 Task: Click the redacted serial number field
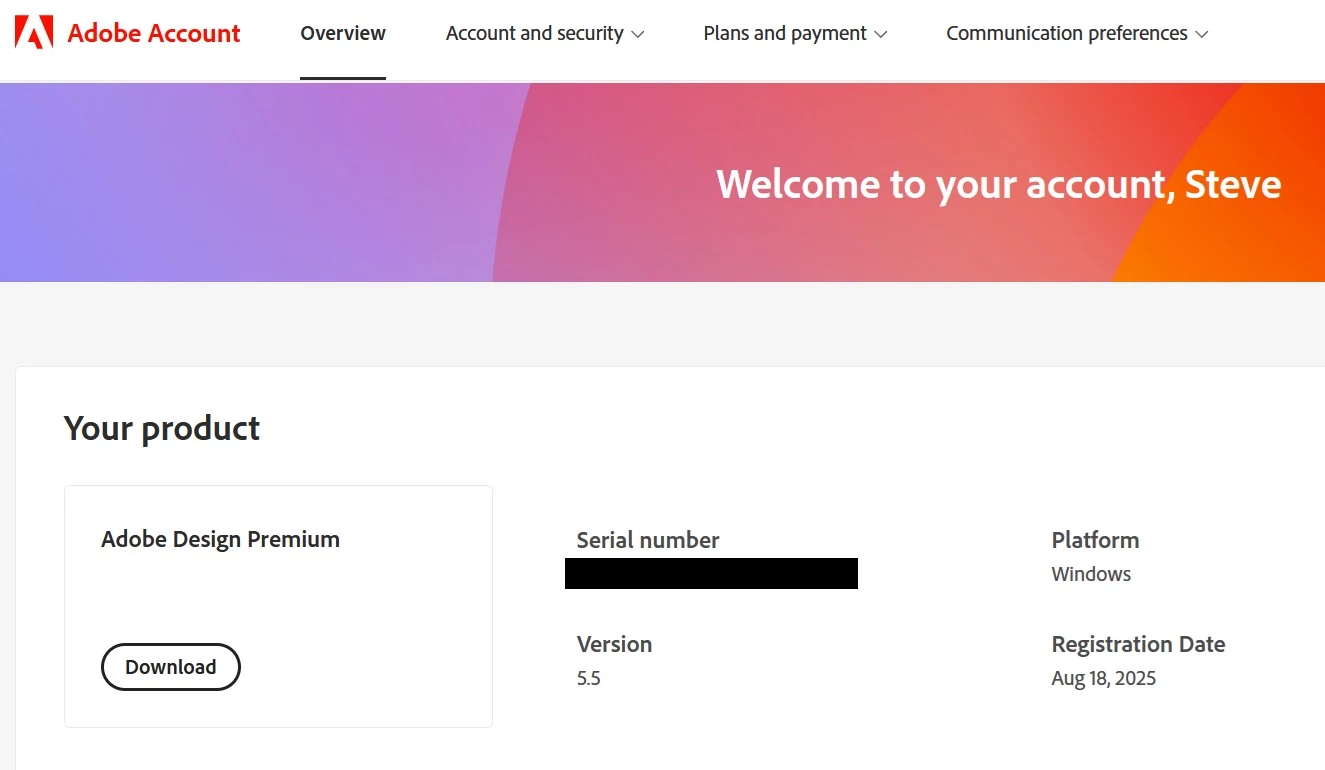(x=711, y=573)
